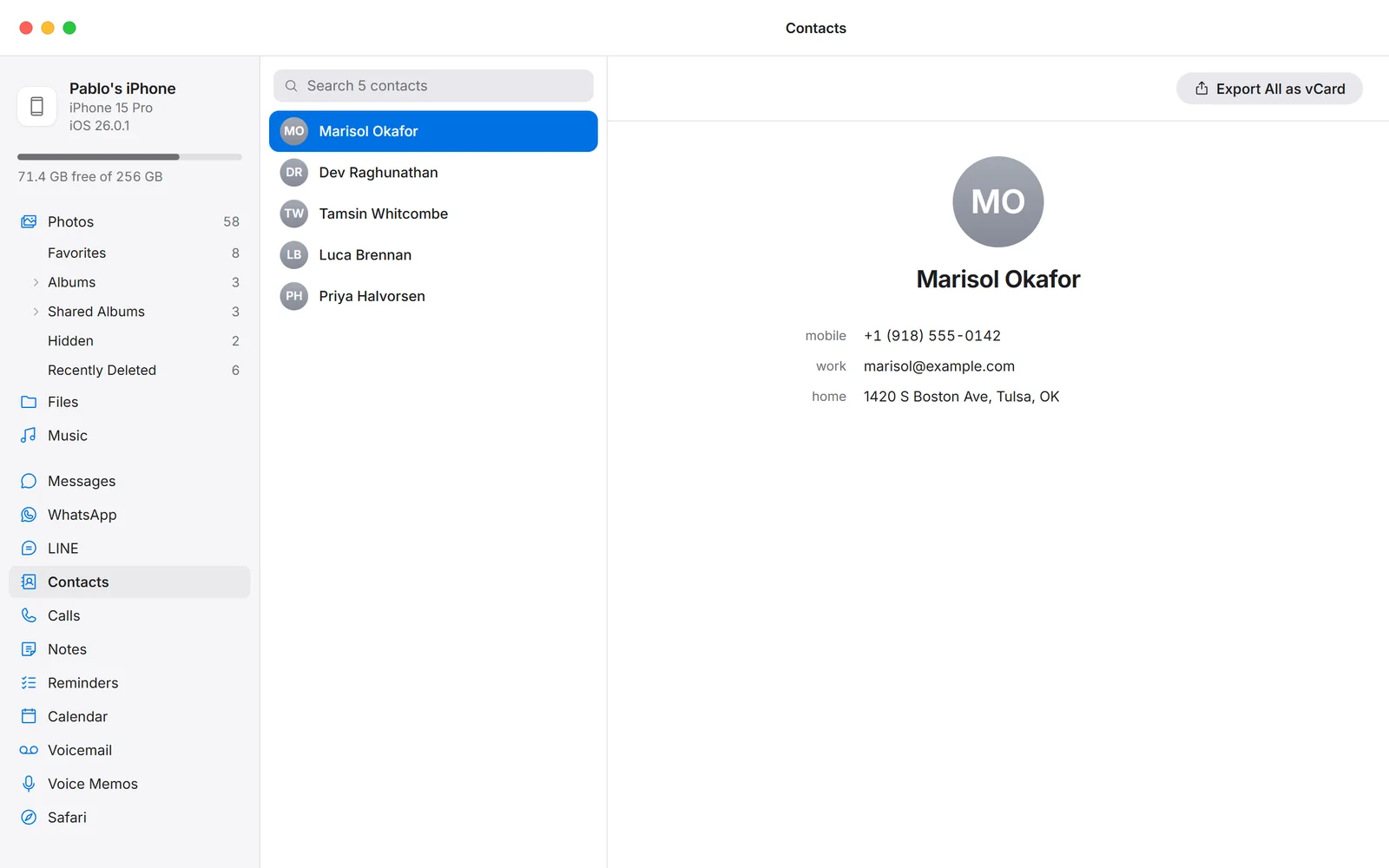Select contact Luca Brennan
Screen dimensions: 1389x868
pos(433,254)
